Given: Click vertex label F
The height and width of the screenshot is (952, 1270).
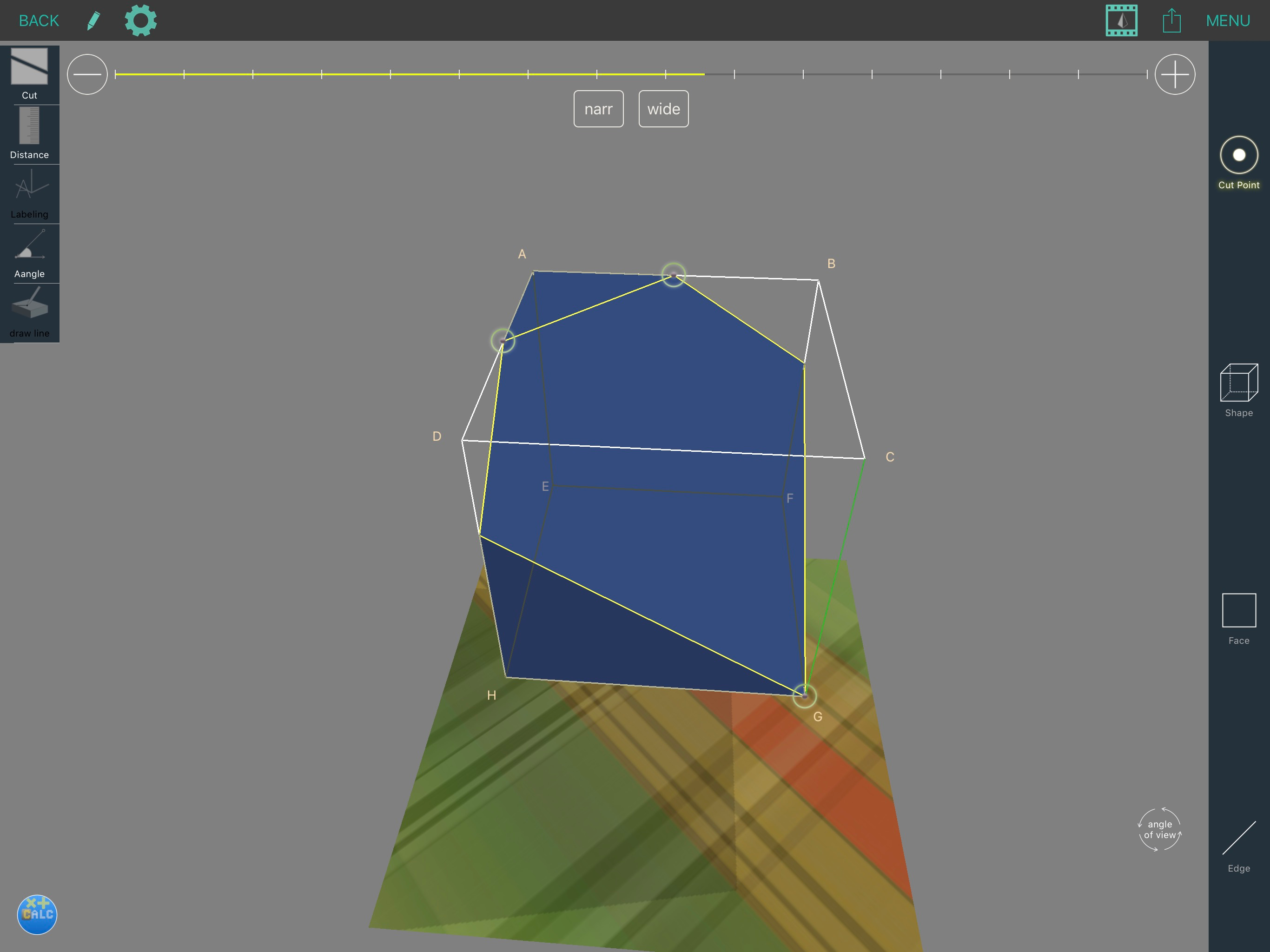Looking at the screenshot, I should (790, 498).
